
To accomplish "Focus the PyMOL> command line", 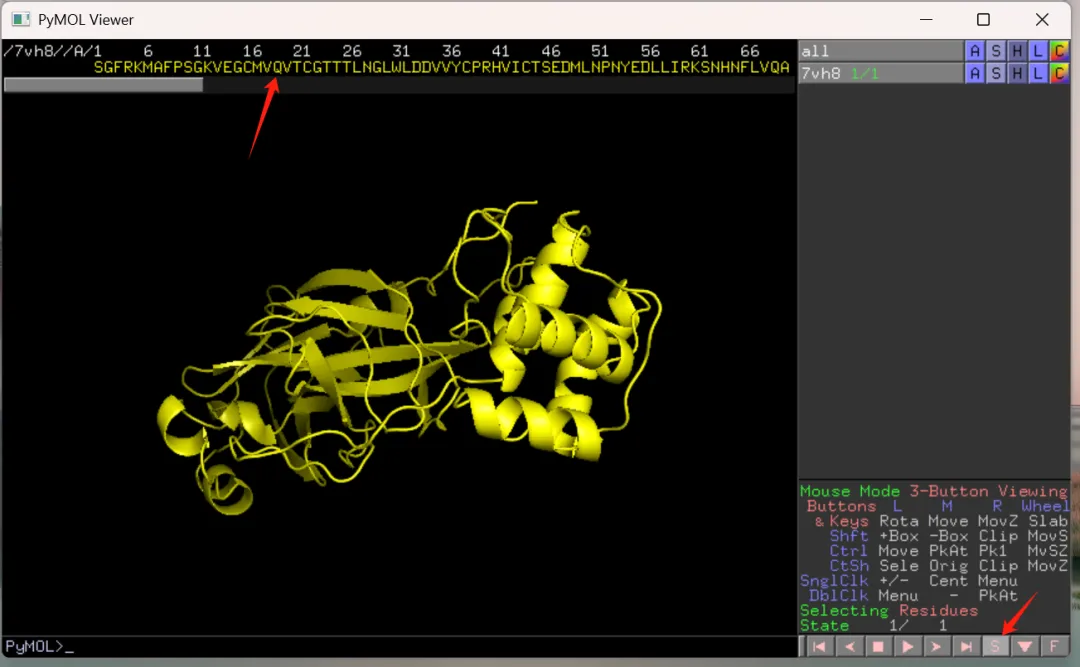I will click(399, 646).
